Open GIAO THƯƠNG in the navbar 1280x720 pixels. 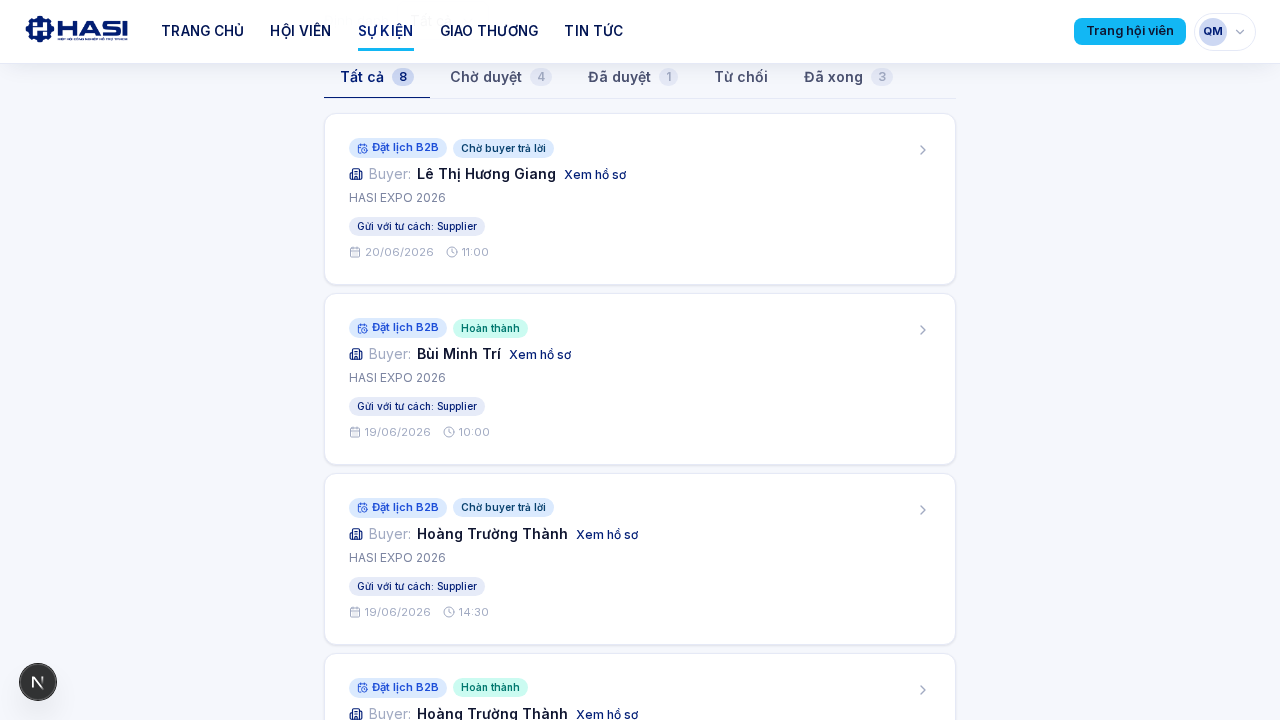tap(489, 31)
